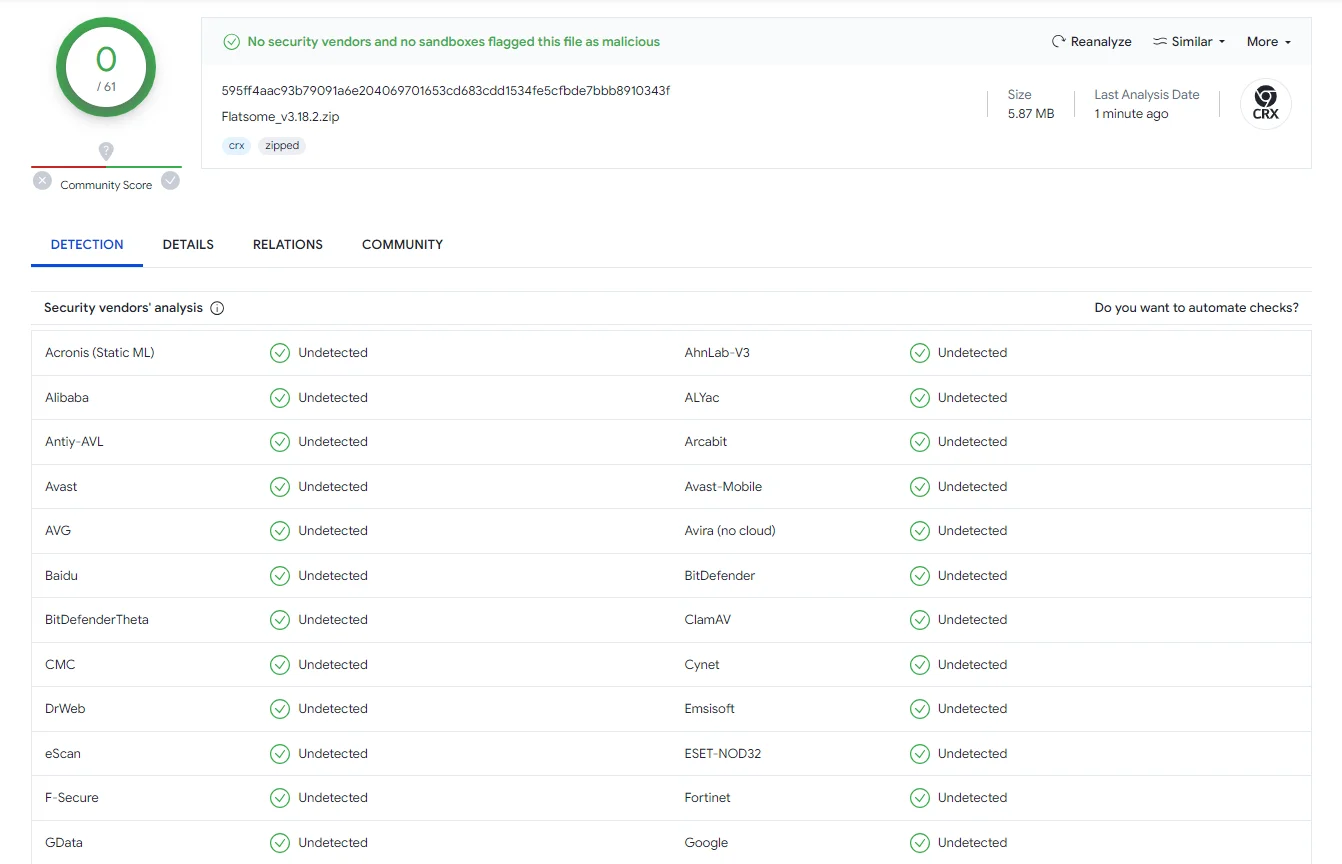The height and width of the screenshot is (864, 1342).
Task: Click the 0/61 detection score circle
Action: [x=106, y=68]
